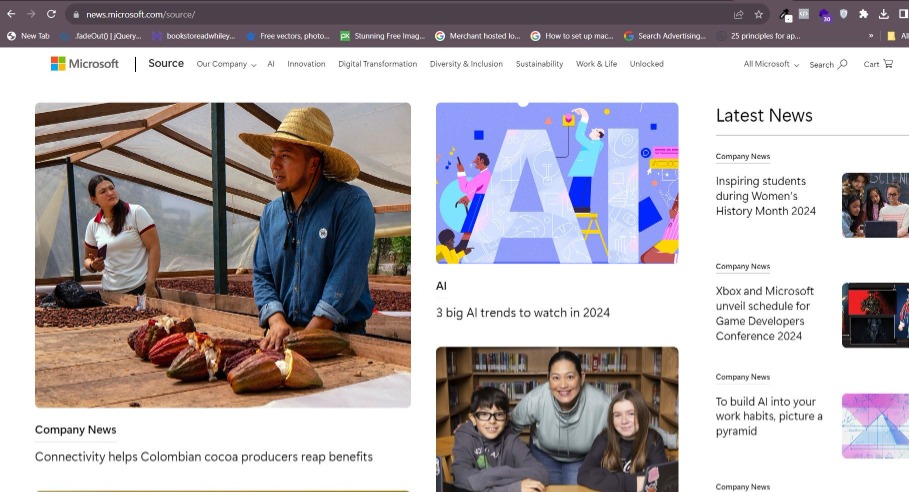
Task: Bookmark this page with the star icon
Action: point(759,14)
